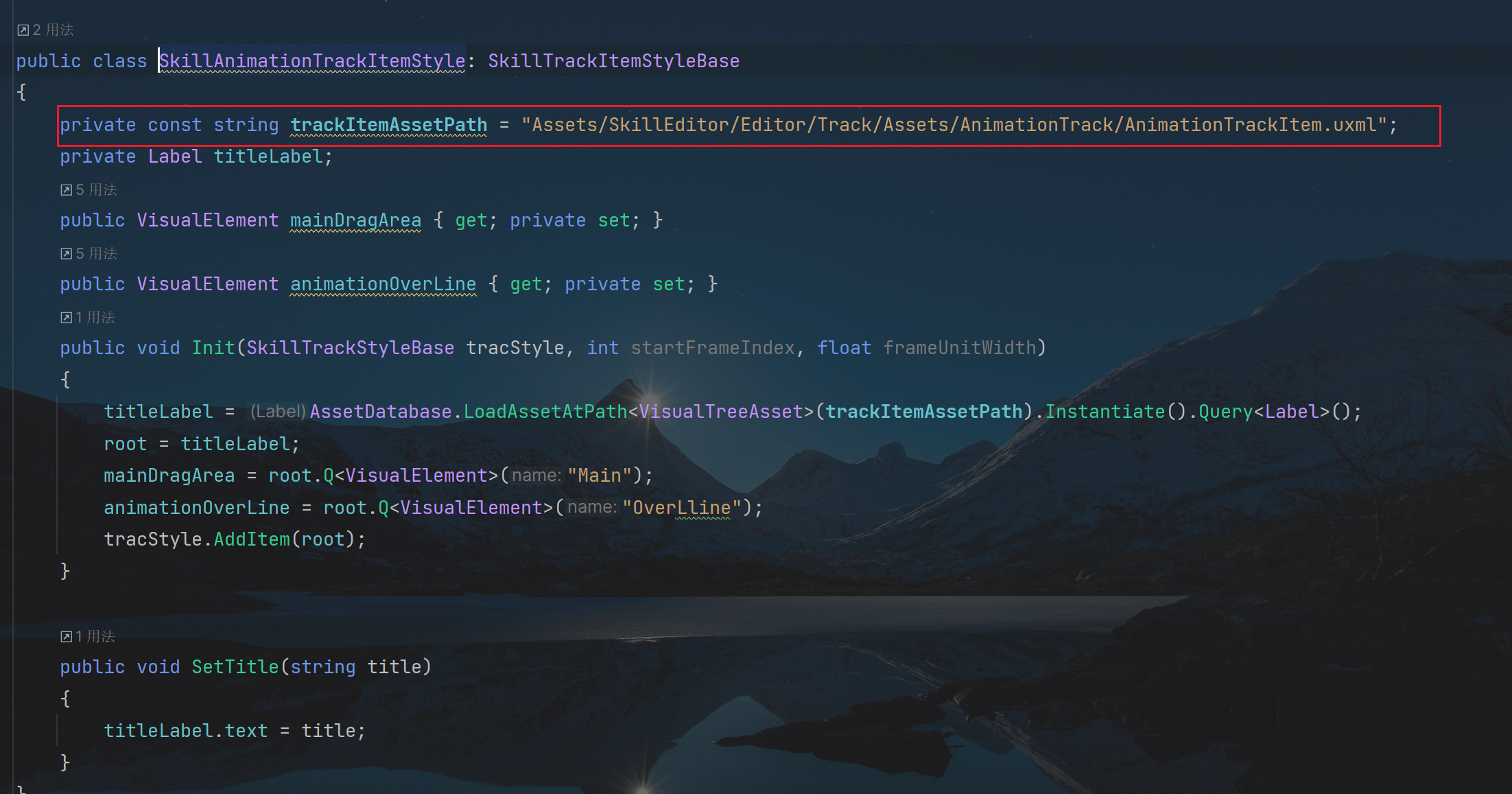Click the AnimationTrackItem.uxml path string
This screenshot has height=794, width=1512.
[954, 125]
